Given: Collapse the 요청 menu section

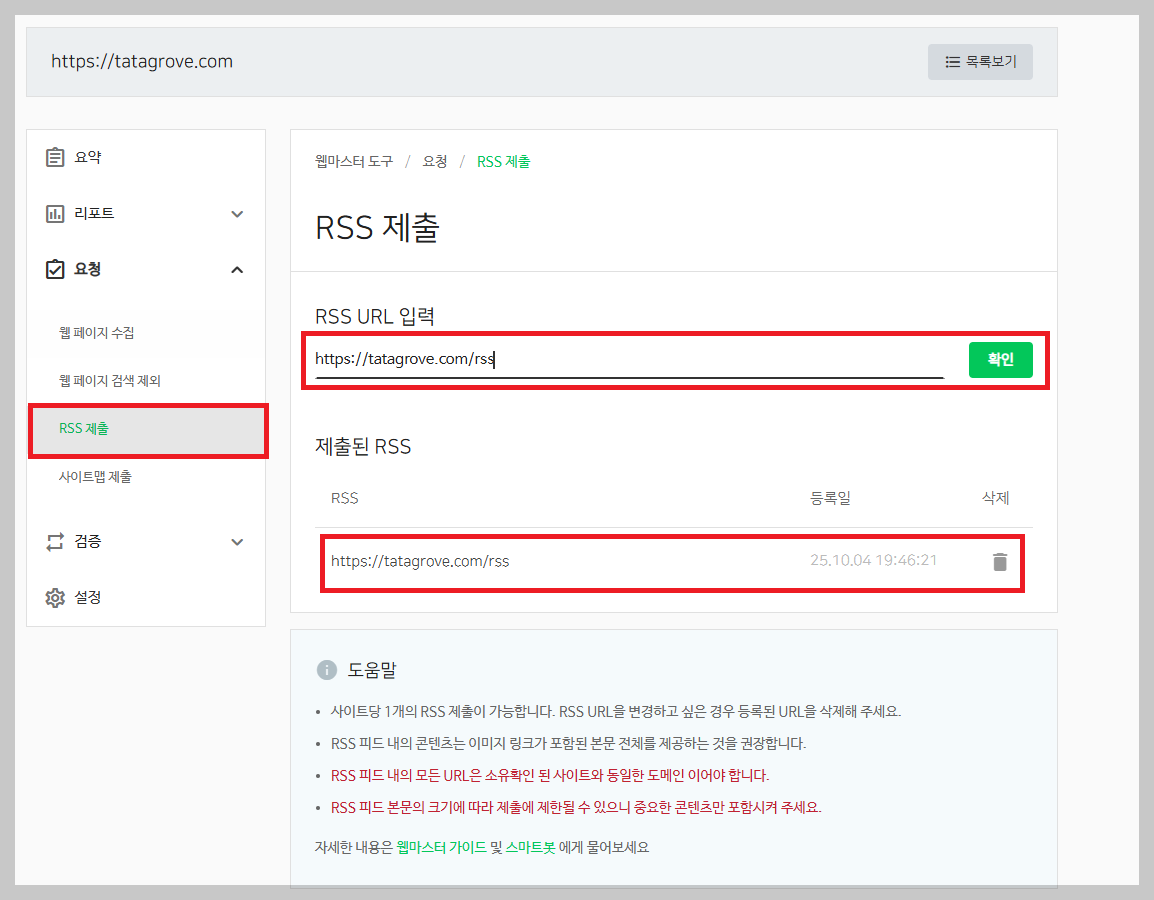Looking at the screenshot, I should (x=237, y=269).
